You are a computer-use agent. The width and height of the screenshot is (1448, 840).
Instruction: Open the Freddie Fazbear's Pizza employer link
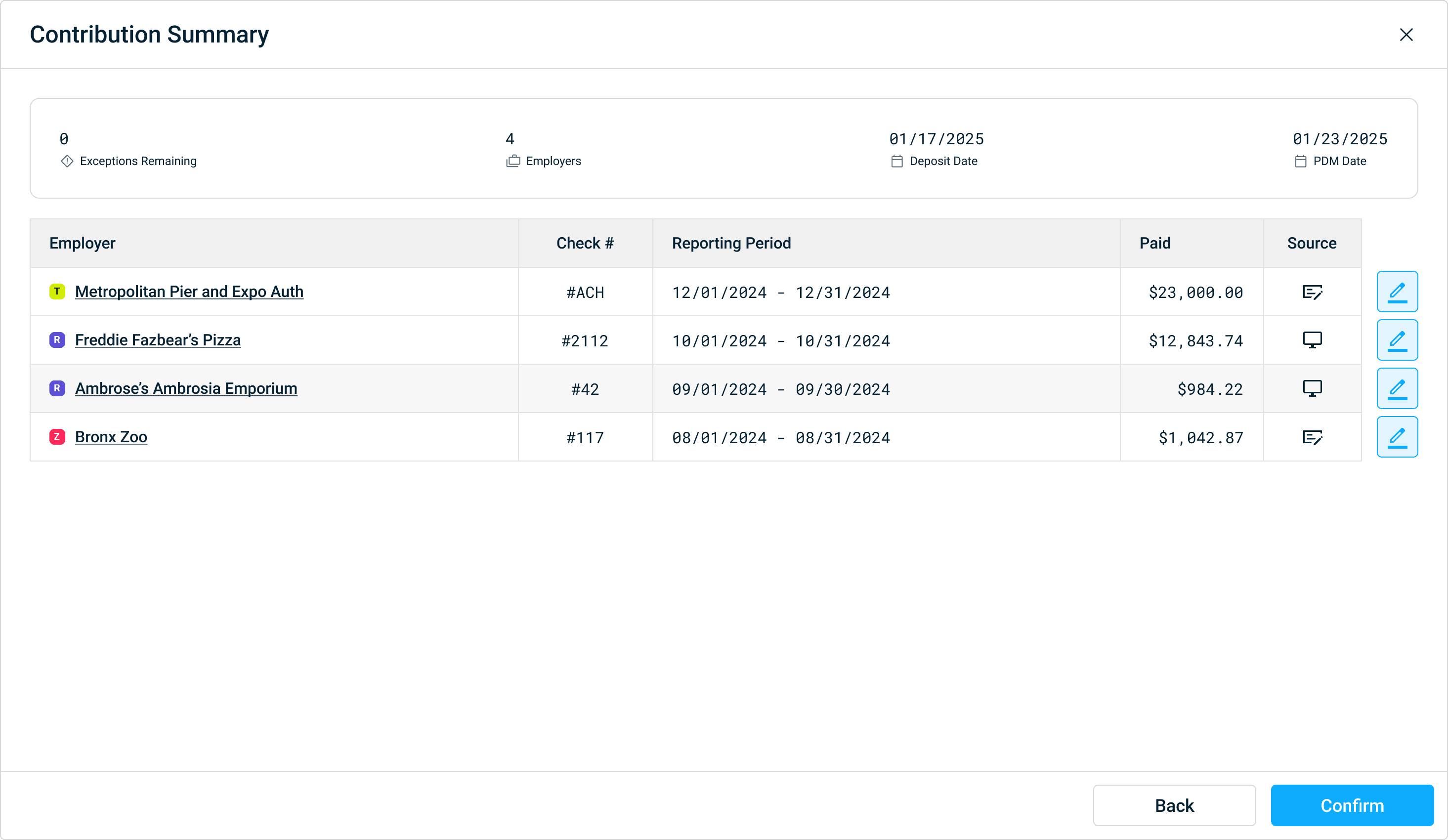(158, 340)
